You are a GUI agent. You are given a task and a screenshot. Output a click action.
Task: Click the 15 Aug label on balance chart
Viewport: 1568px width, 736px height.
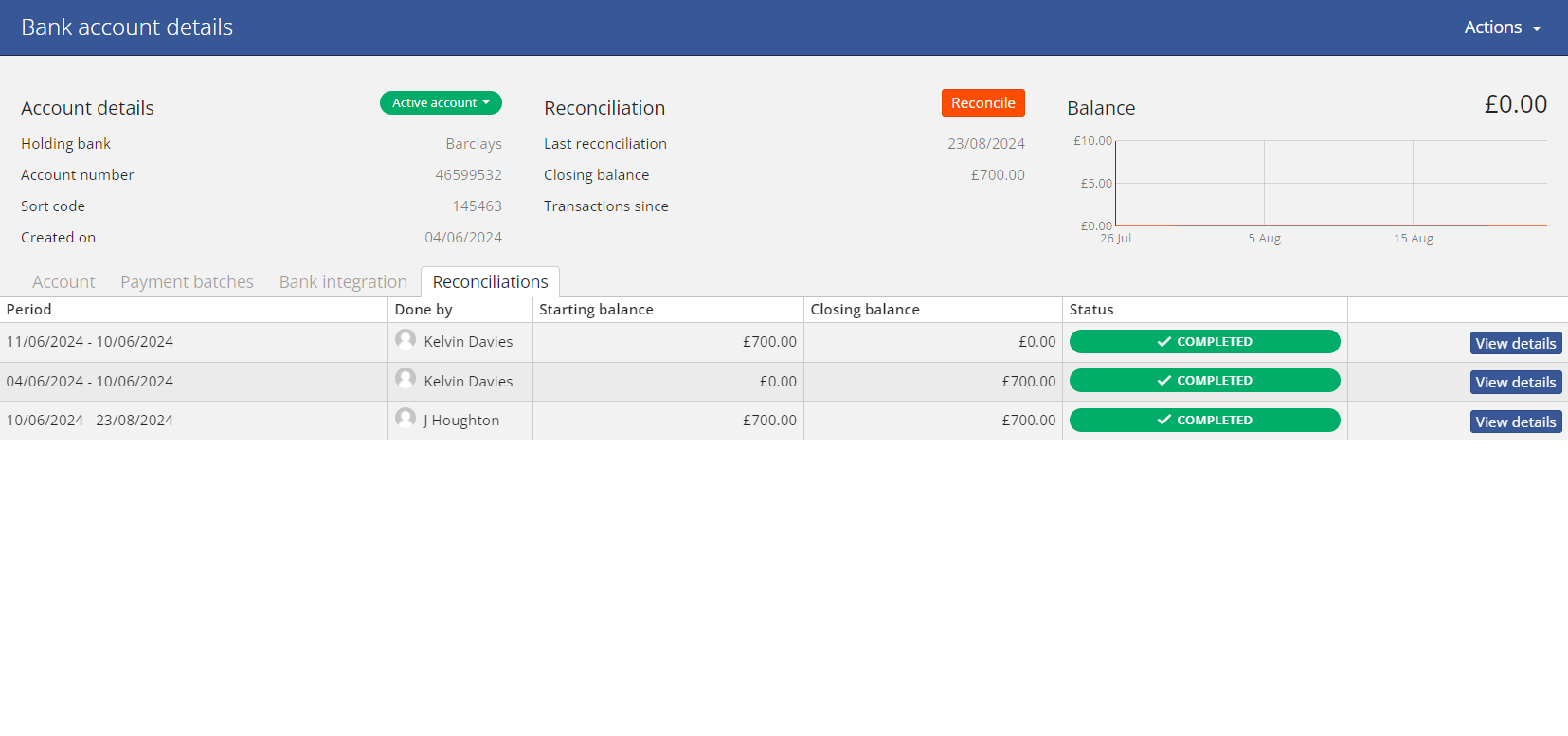pyautogui.click(x=1413, y=239)
